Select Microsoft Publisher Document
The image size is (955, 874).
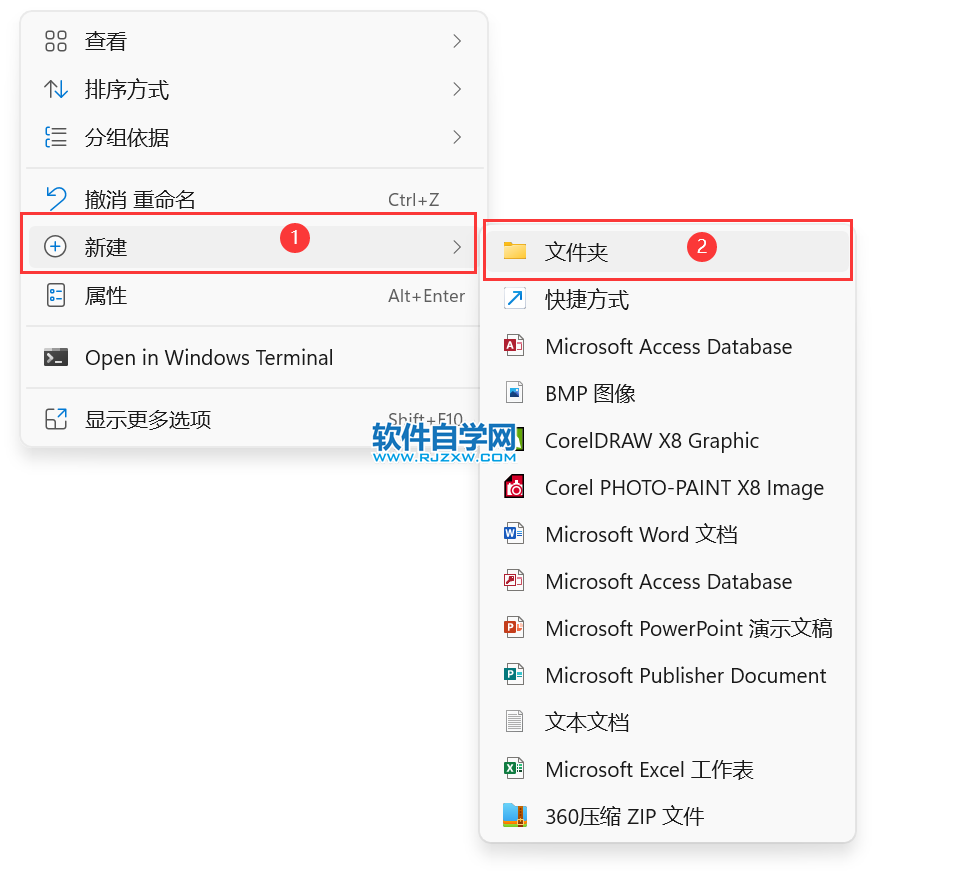coord(668,675)
